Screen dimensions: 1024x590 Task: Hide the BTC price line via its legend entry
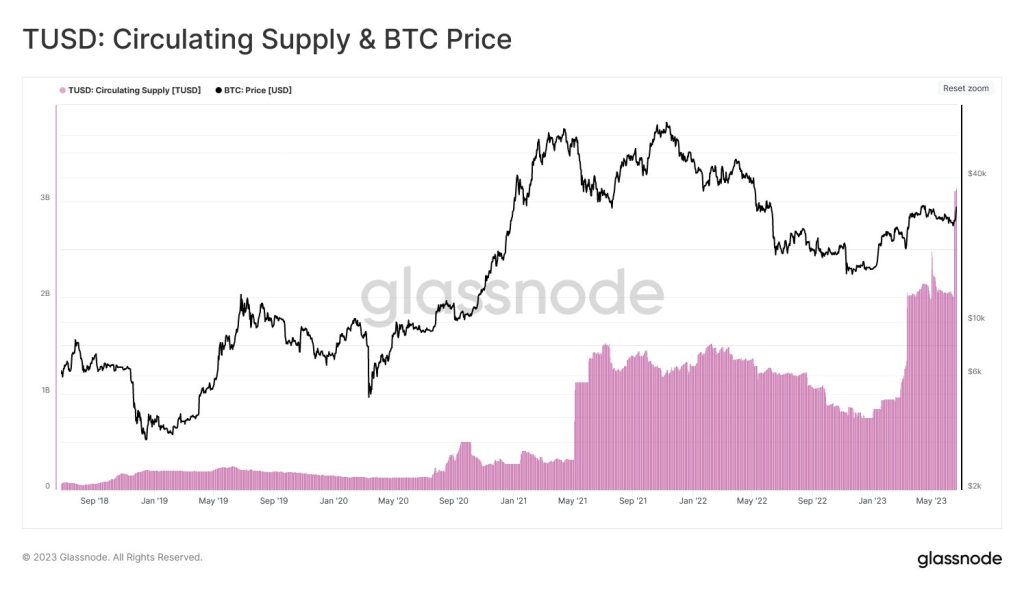coord(260,89)
